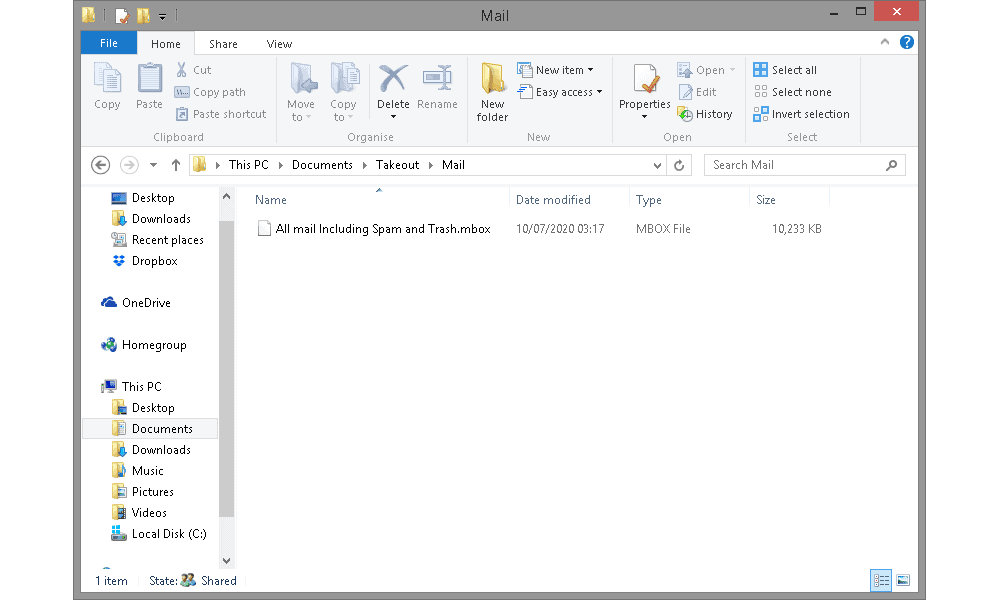Create a New folder

click(x=492, y=92)
